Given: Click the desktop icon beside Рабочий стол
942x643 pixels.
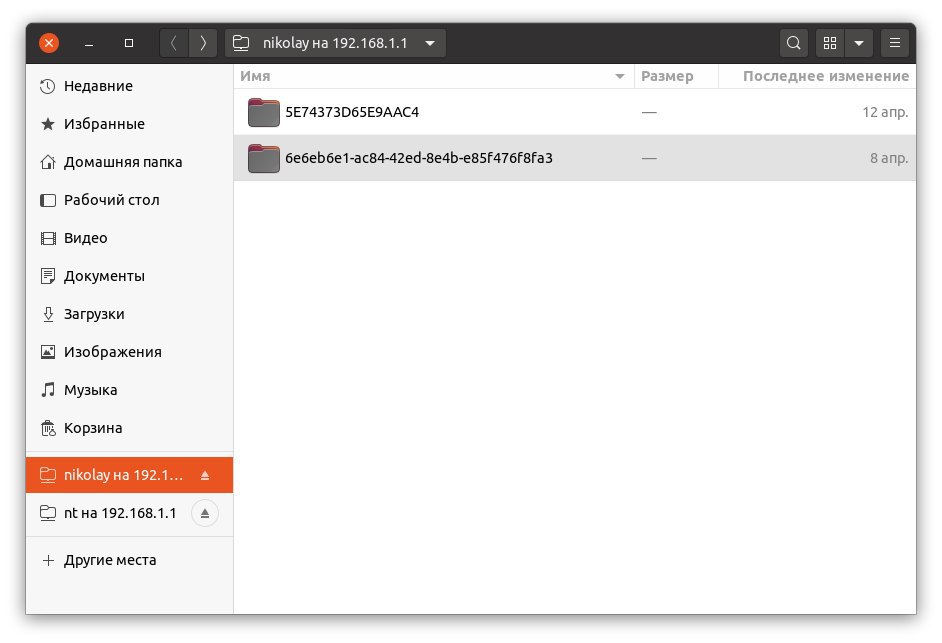Looking at the screenshot, I should [x=47, y=200].
